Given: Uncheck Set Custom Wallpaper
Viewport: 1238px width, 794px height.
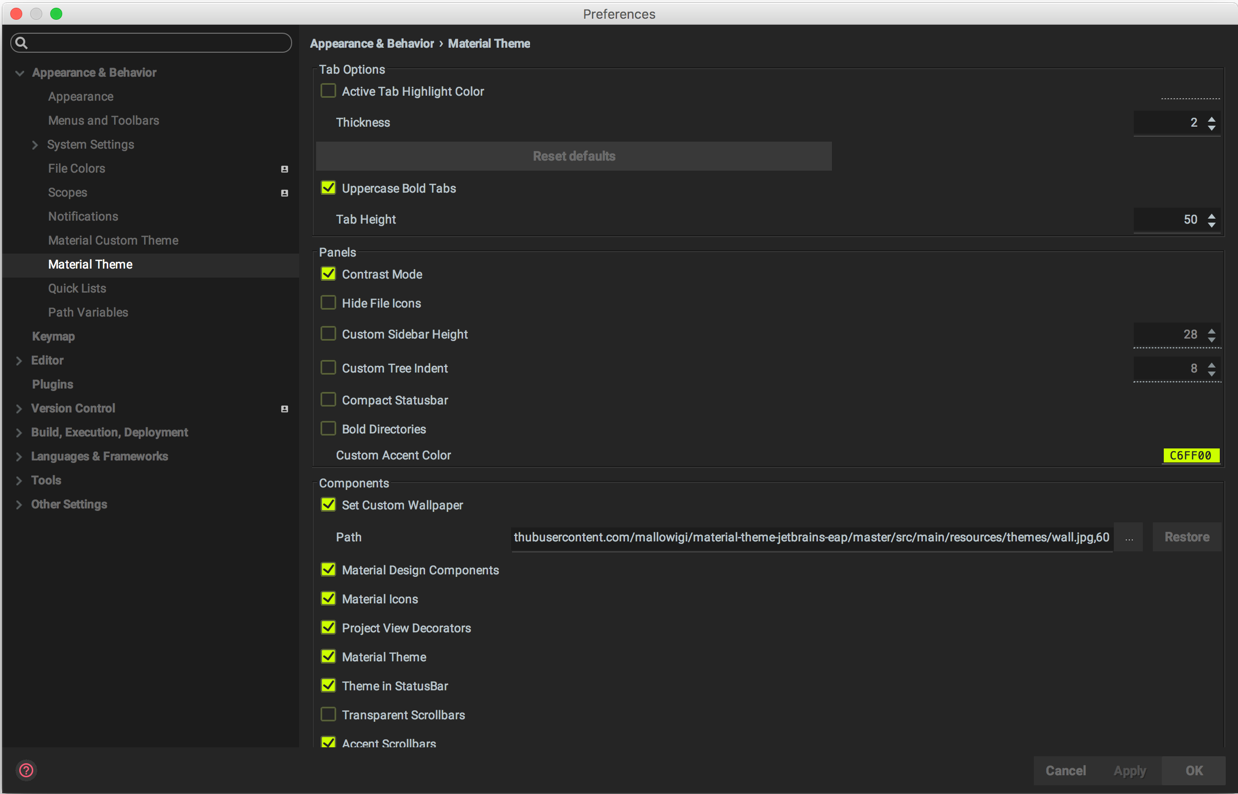Looking at the screenshot, I should click(328, 505).
